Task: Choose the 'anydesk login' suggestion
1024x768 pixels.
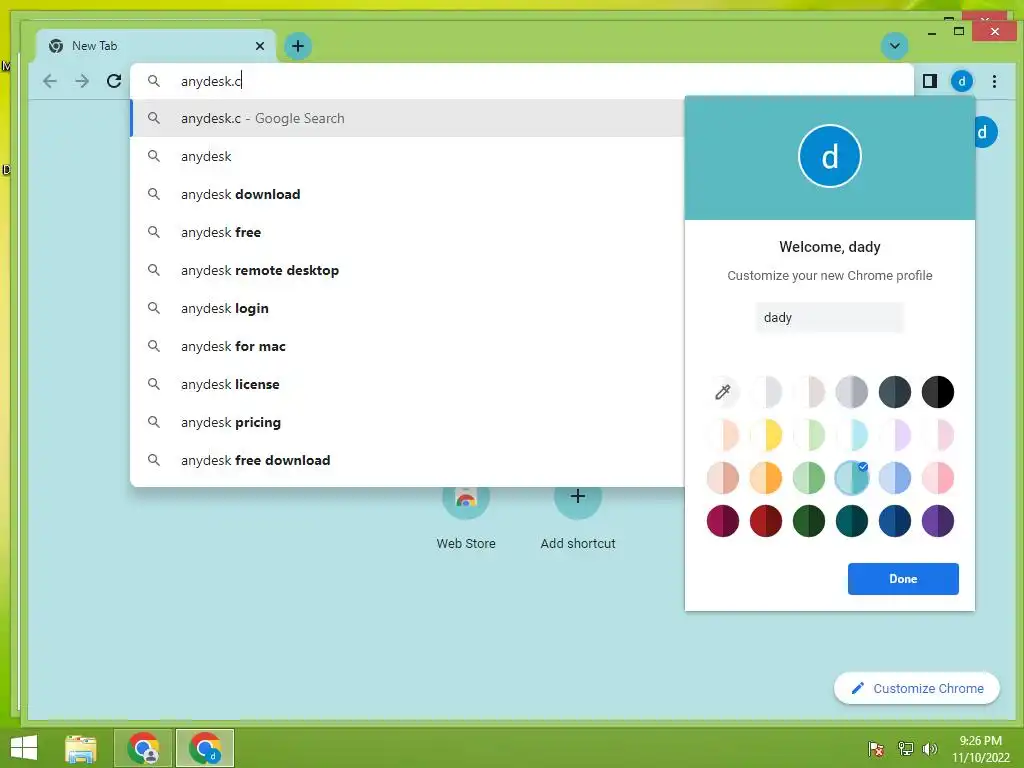Action: point(408,308)
